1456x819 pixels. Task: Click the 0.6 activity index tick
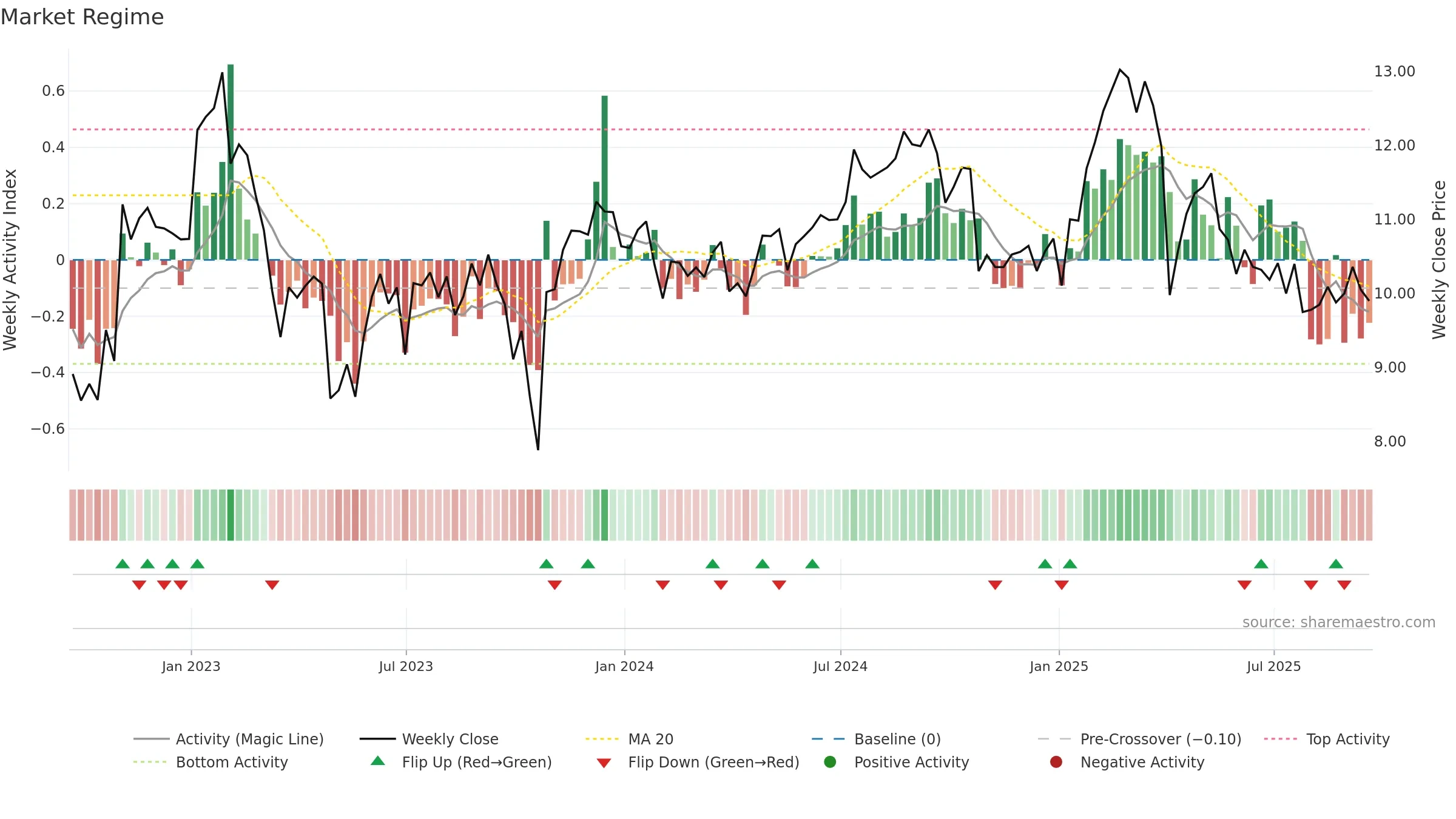point(53,91)
